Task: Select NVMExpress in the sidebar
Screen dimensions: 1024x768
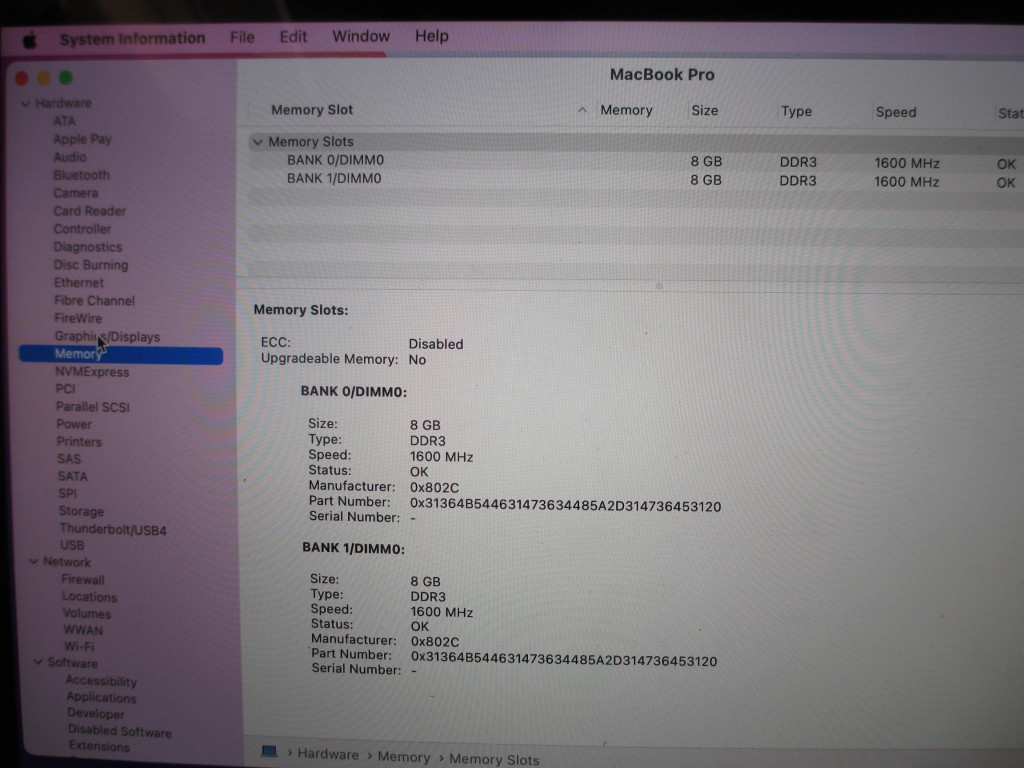Action: (92, 372)
